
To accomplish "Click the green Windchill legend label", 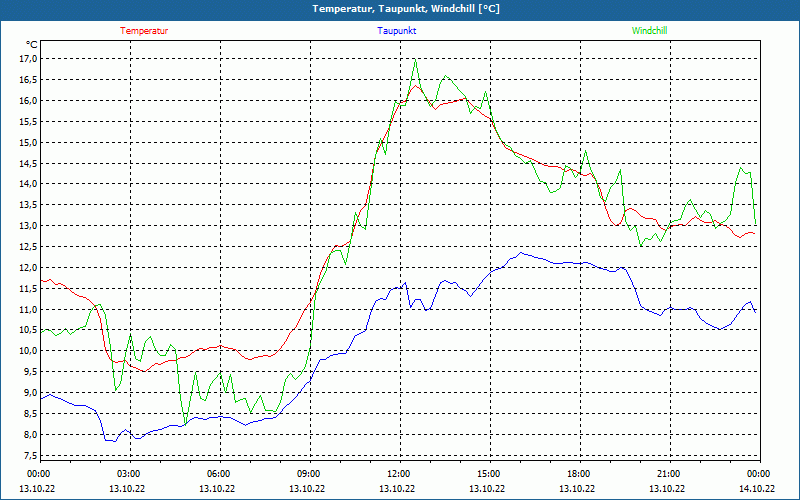I will click(x=650, y=31).
